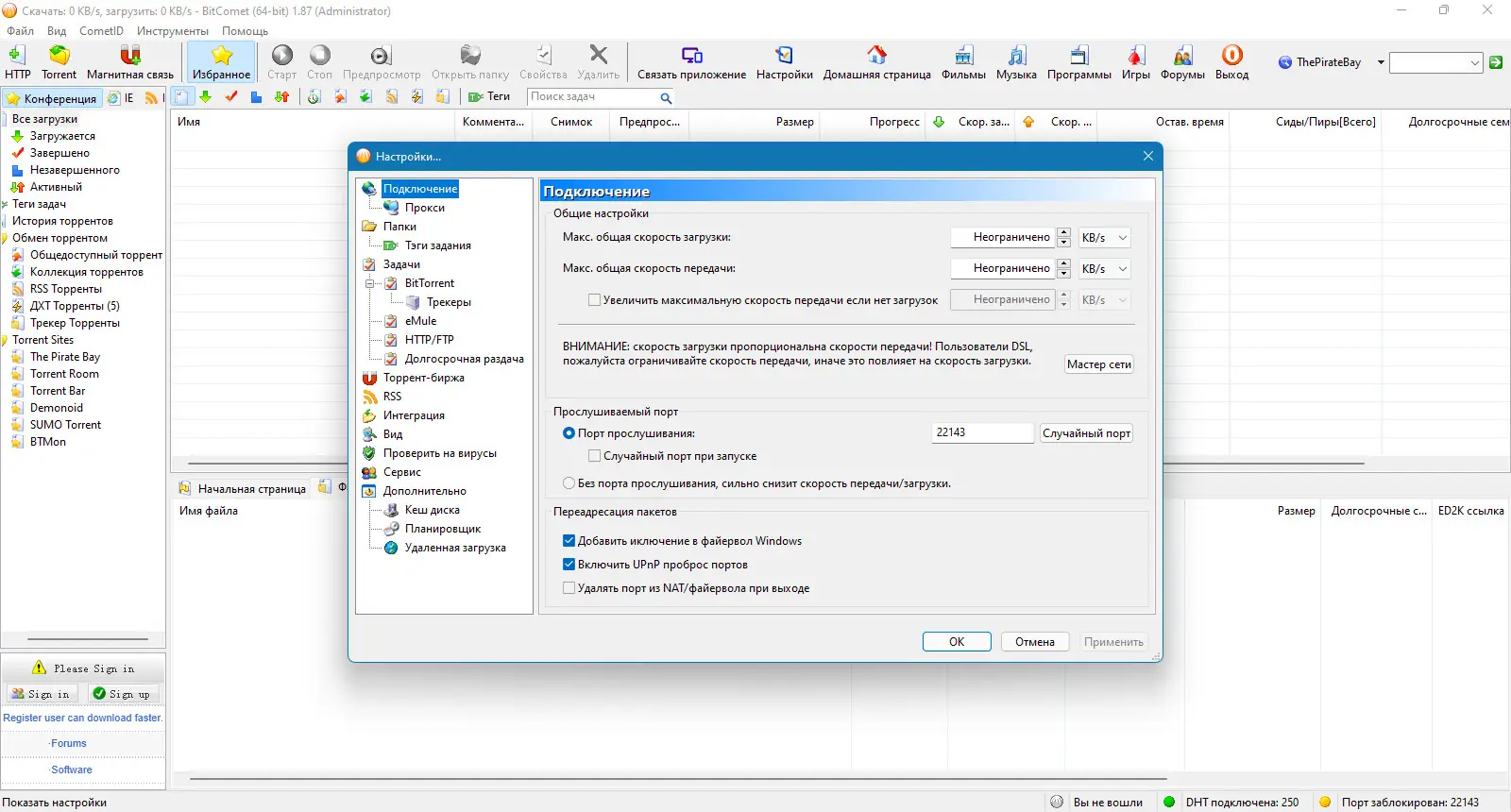Screen dimensions: 1511x812
Task: Enable Случайный порт при запуске checkbox
Action: tap(594, 456)
